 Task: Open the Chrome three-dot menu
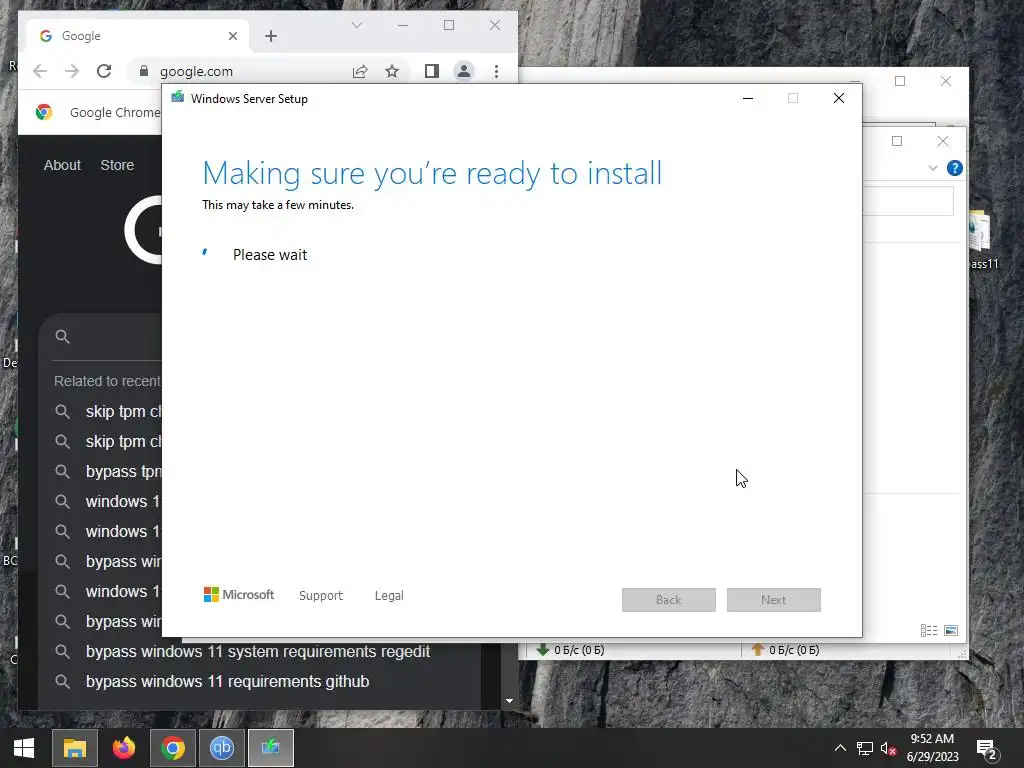coord(496,71)
